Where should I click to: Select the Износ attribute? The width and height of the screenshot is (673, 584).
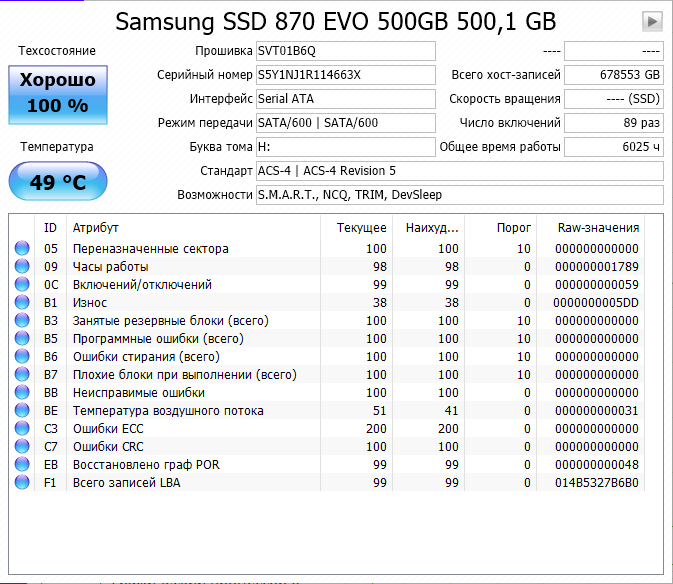coord(90,303)
